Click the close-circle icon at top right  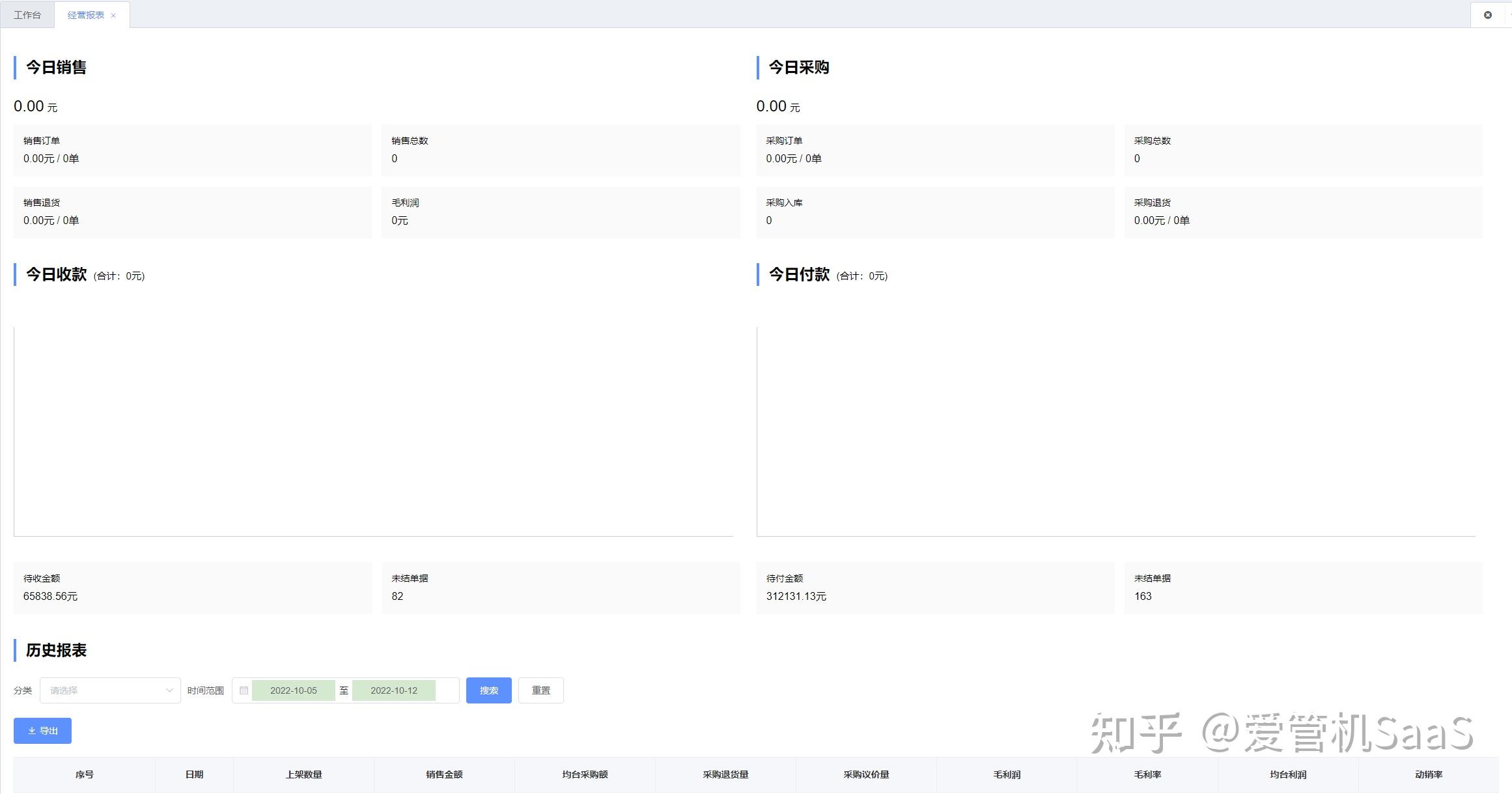pyautogui.click(x=1487, y=15)
